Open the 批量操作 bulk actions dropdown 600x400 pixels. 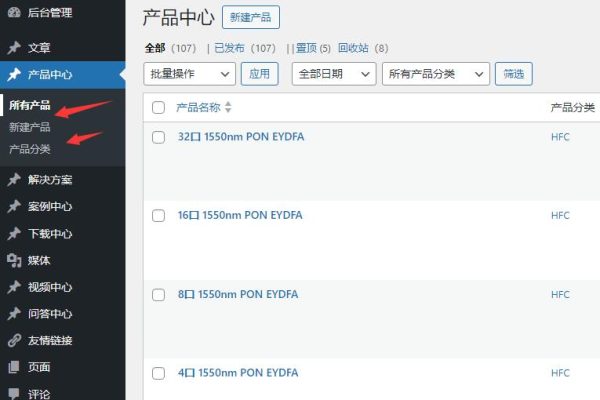coord(190,73)
